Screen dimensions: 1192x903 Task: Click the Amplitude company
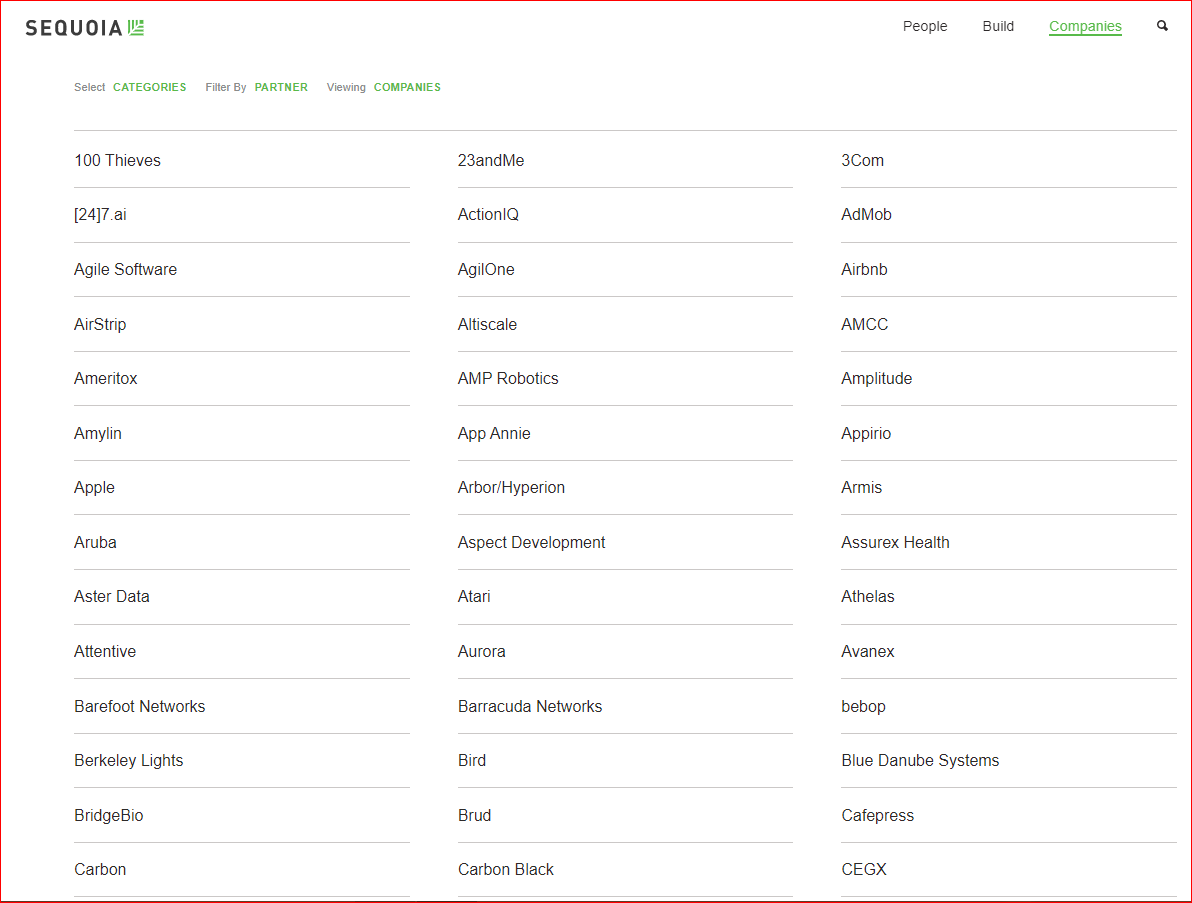tap(877, 378)
